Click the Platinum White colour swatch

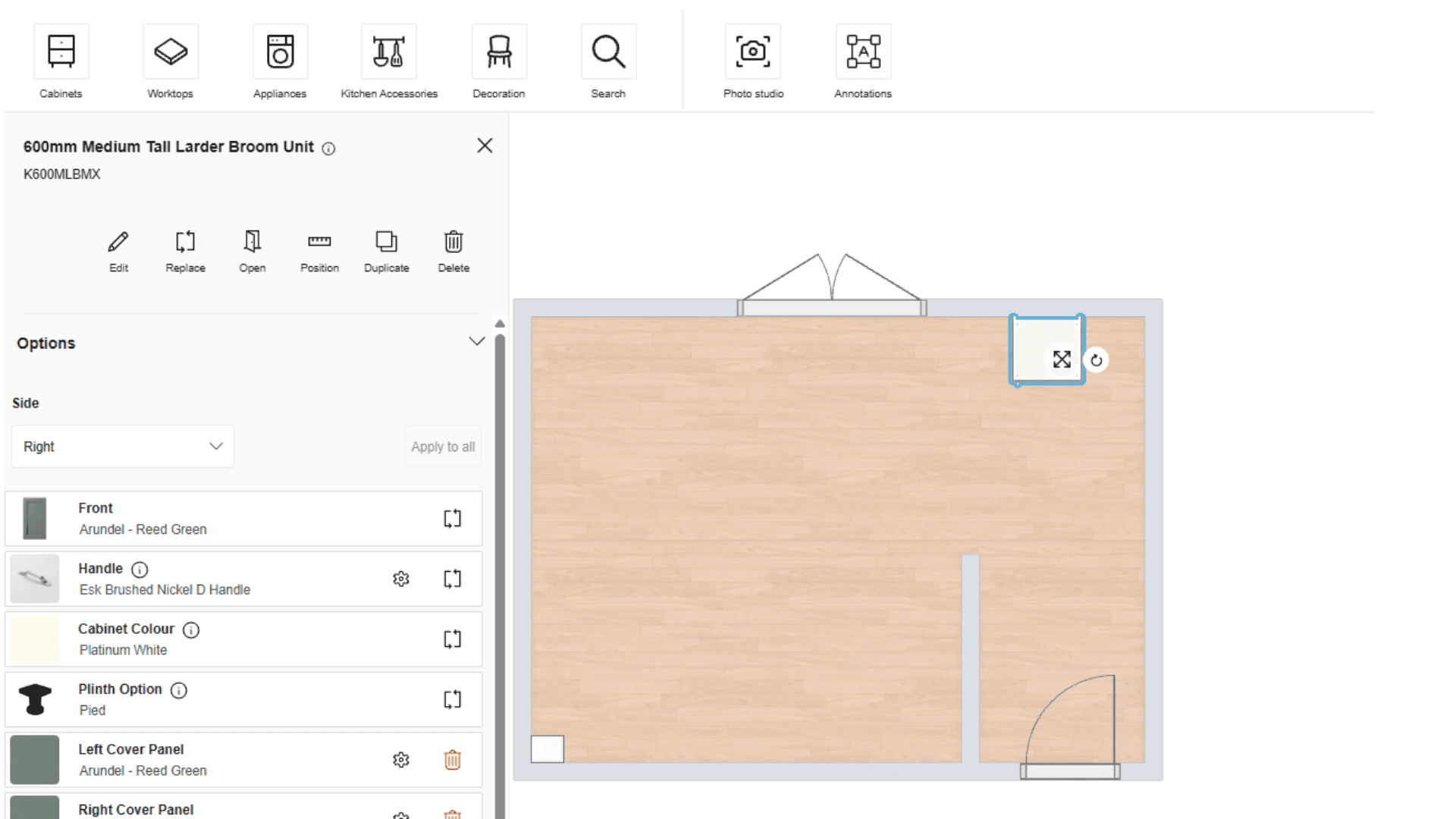pyautogui.click(x=35, y=639)
